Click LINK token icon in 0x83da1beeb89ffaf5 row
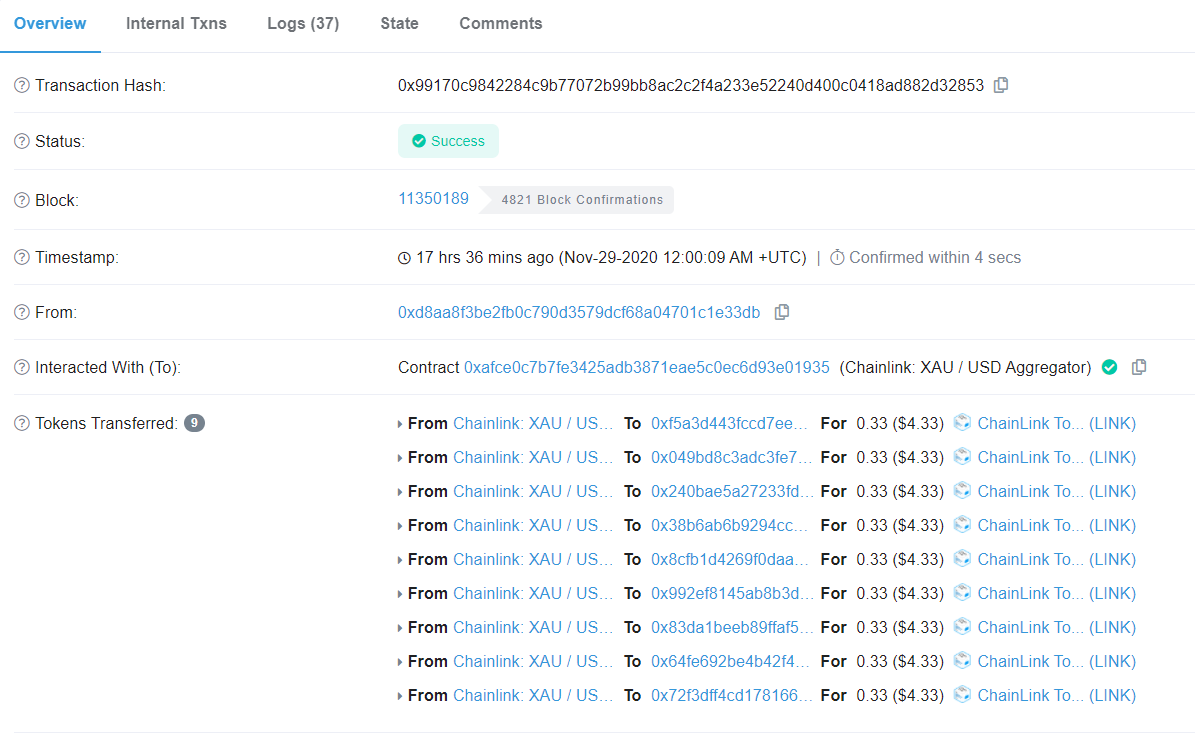This screenshot has width=1195, height=739. click(x=963, y=627)
